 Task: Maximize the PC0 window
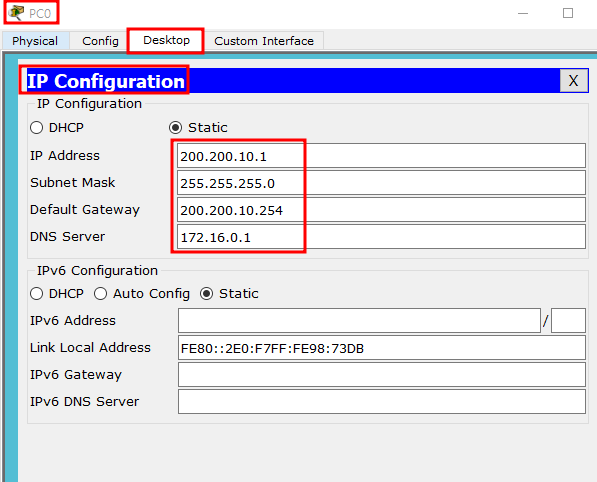click(x=568, y=13)
